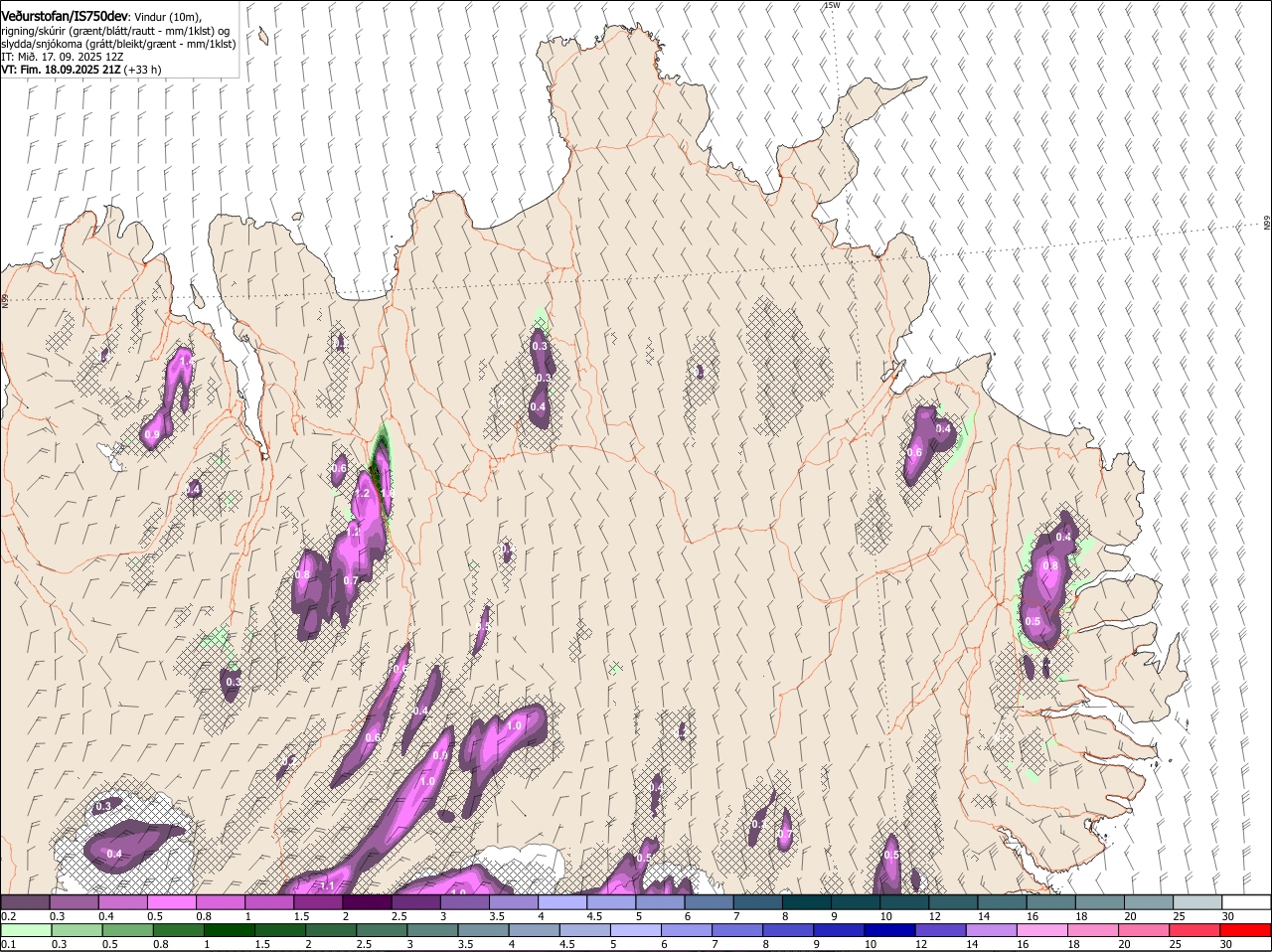
Task: Pick the dark teal upper swatch starting at 8
Action: (806, 901)
